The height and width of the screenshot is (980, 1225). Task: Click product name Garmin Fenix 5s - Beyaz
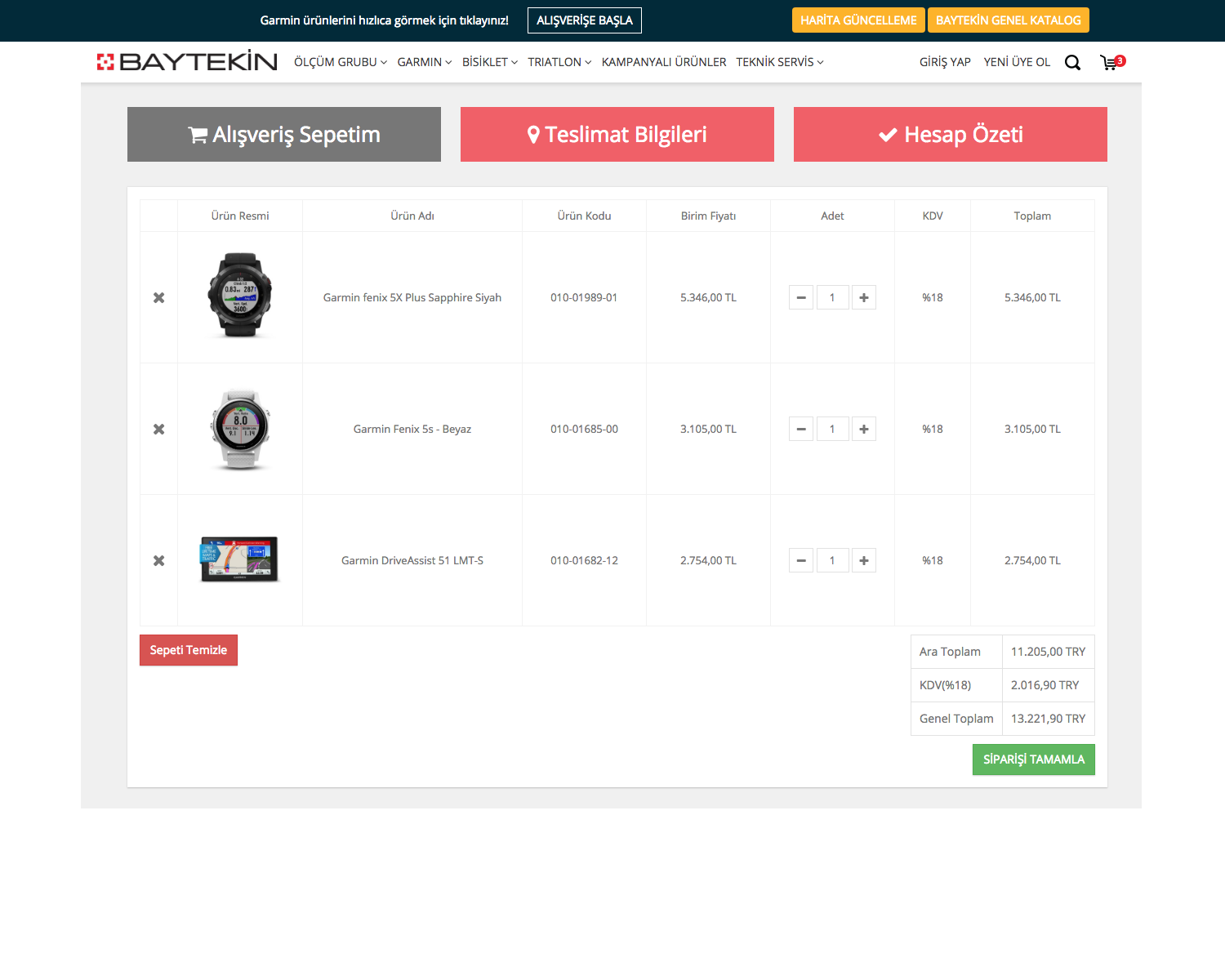[412, 429]
